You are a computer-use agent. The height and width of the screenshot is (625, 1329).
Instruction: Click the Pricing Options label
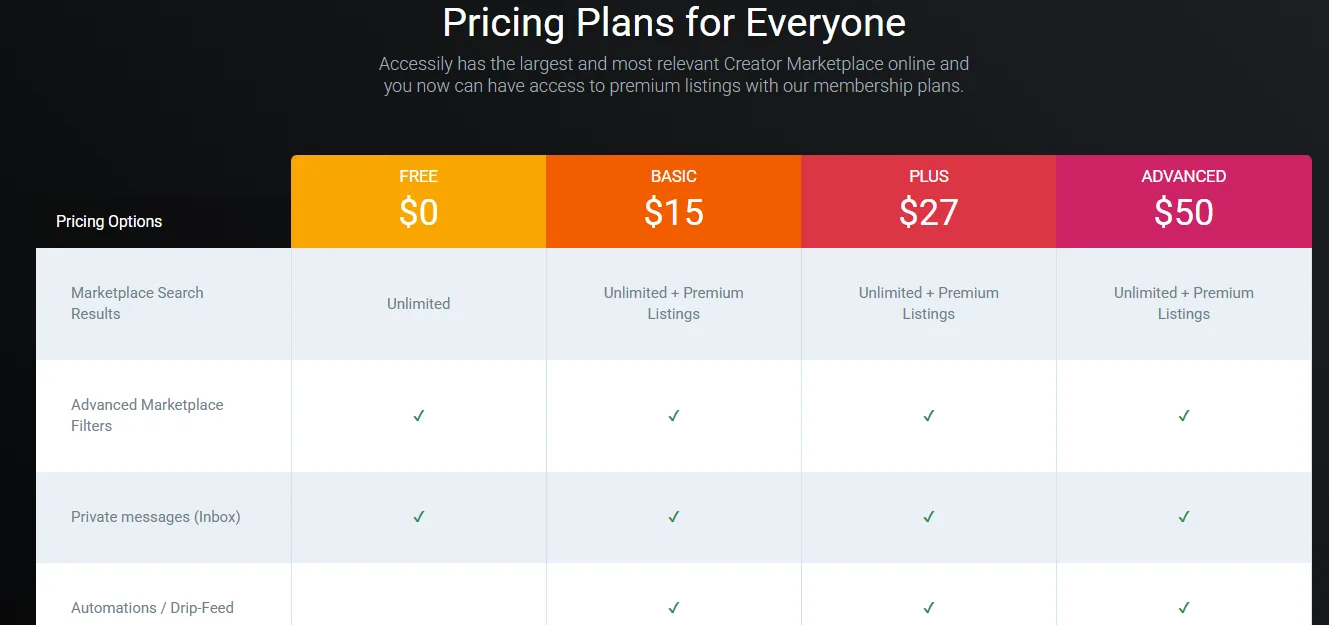(109, 222)
